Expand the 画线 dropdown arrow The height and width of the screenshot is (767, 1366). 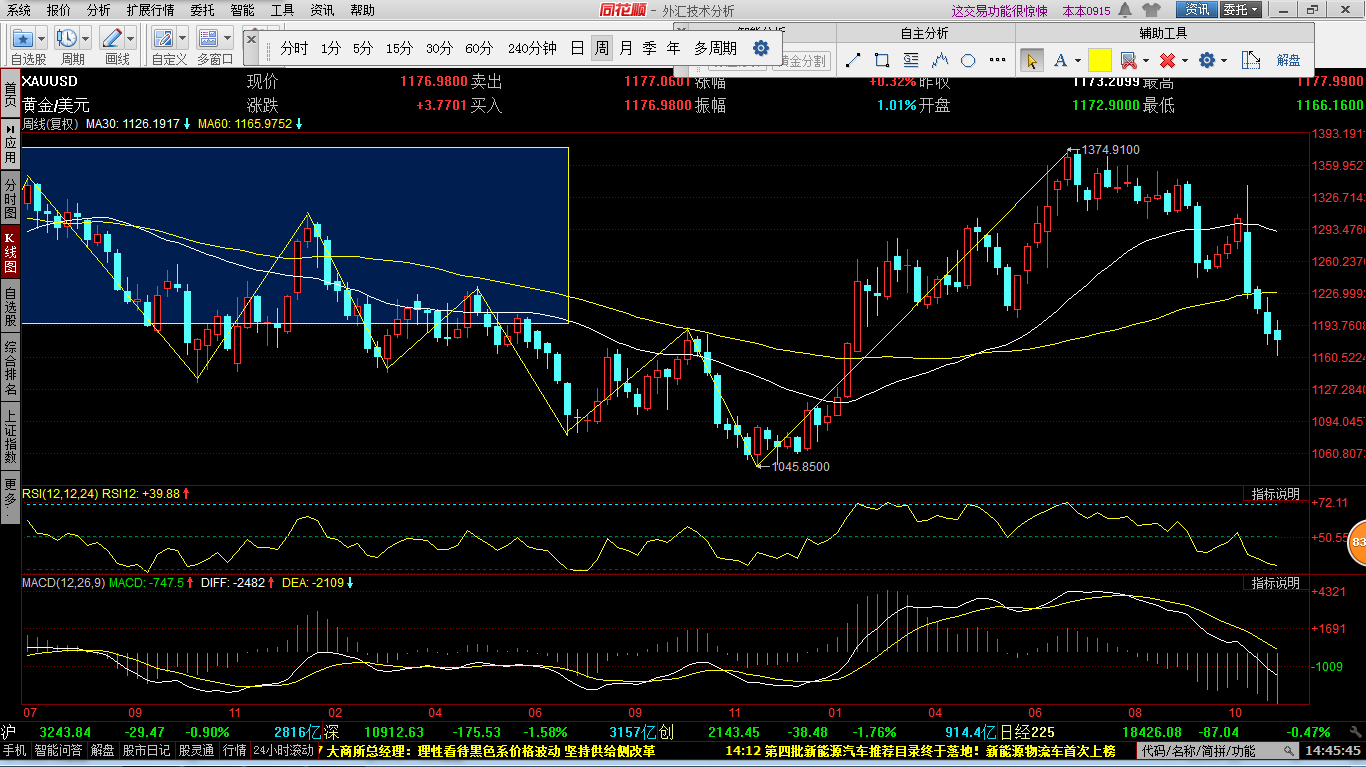[131, 39]
